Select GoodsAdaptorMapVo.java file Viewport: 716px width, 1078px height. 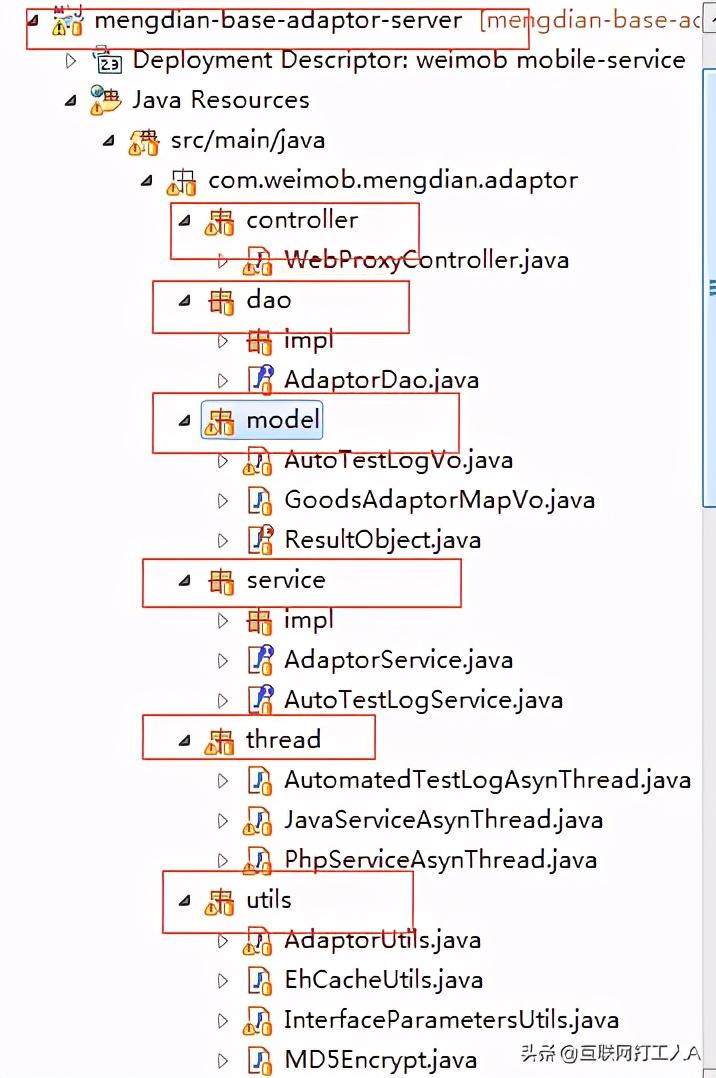pos(439,500)
